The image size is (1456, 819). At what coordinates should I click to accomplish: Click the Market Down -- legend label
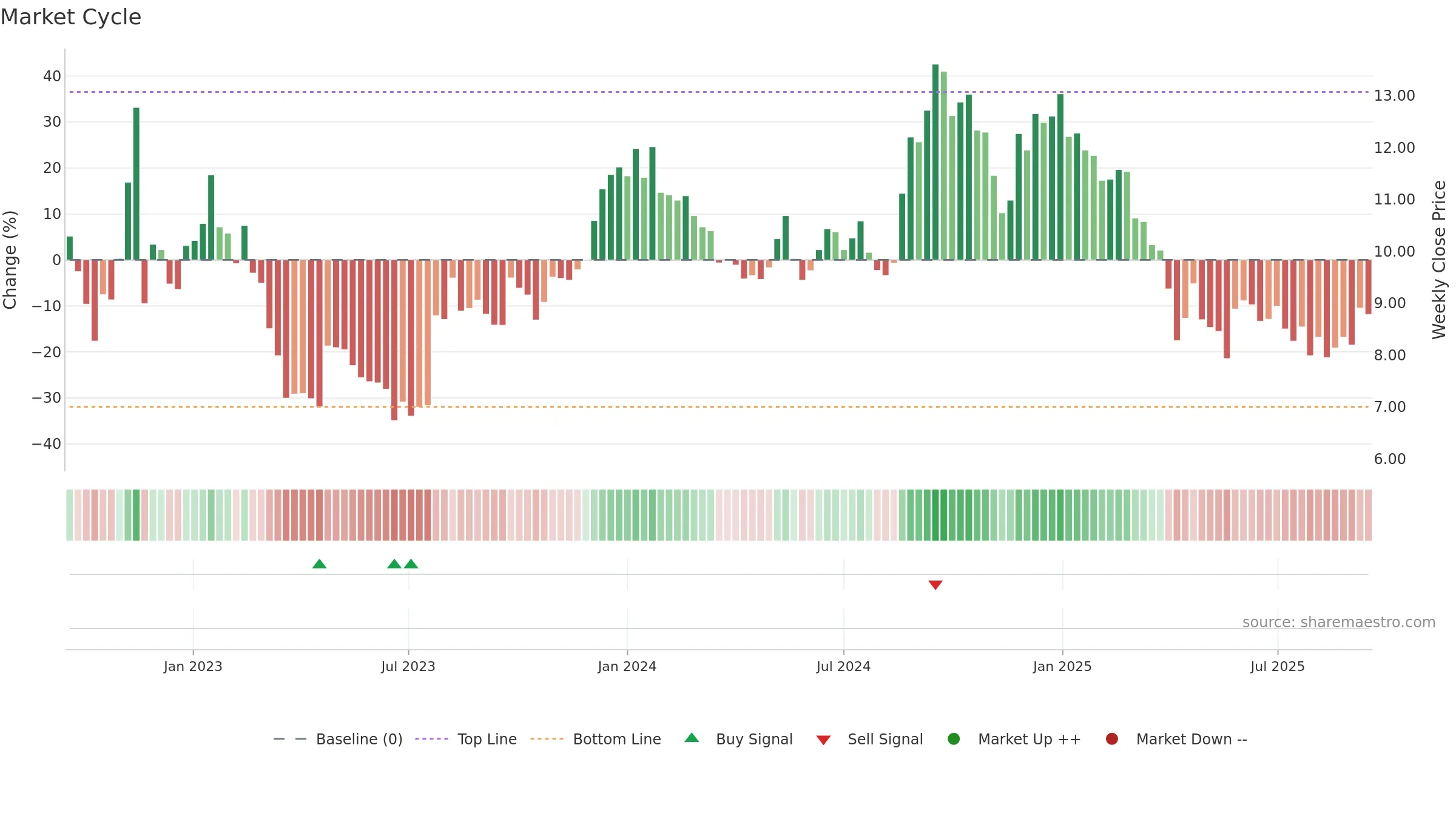pos(1191,739)
